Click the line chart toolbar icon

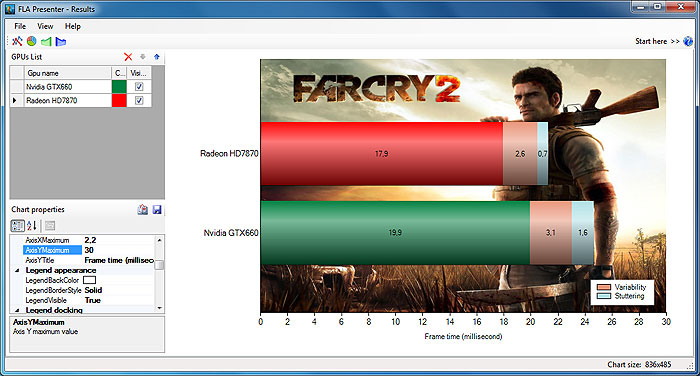[17, 42]
